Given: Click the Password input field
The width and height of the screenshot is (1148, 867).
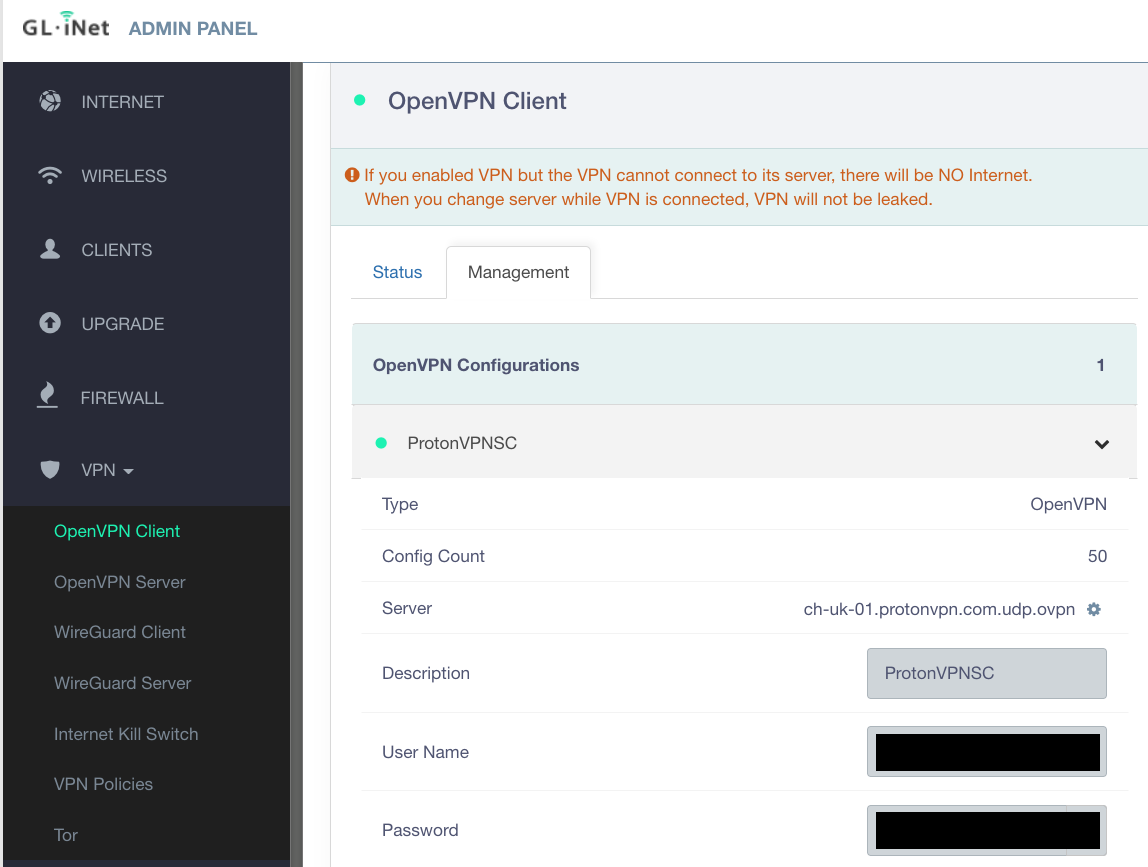Looking at the screenshot, I should (x=986, y=830).
